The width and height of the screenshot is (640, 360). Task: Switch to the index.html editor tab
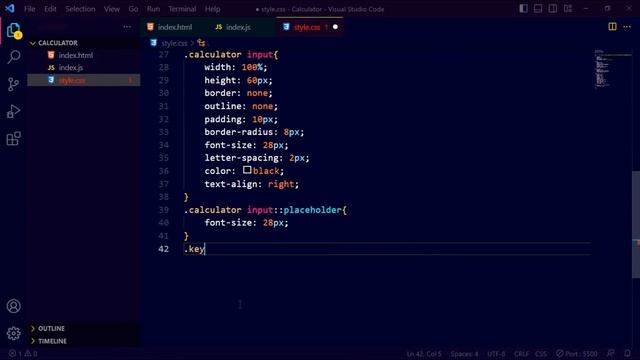[x=174, y=27]
